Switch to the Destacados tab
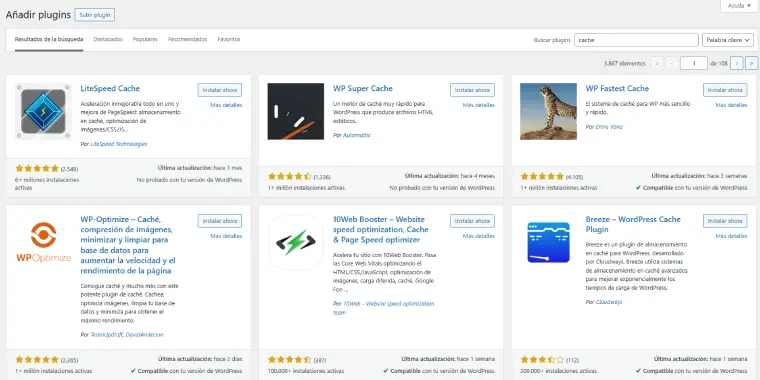Image resolution: width=760 pixels, height=380 pixels. [108, 39]
